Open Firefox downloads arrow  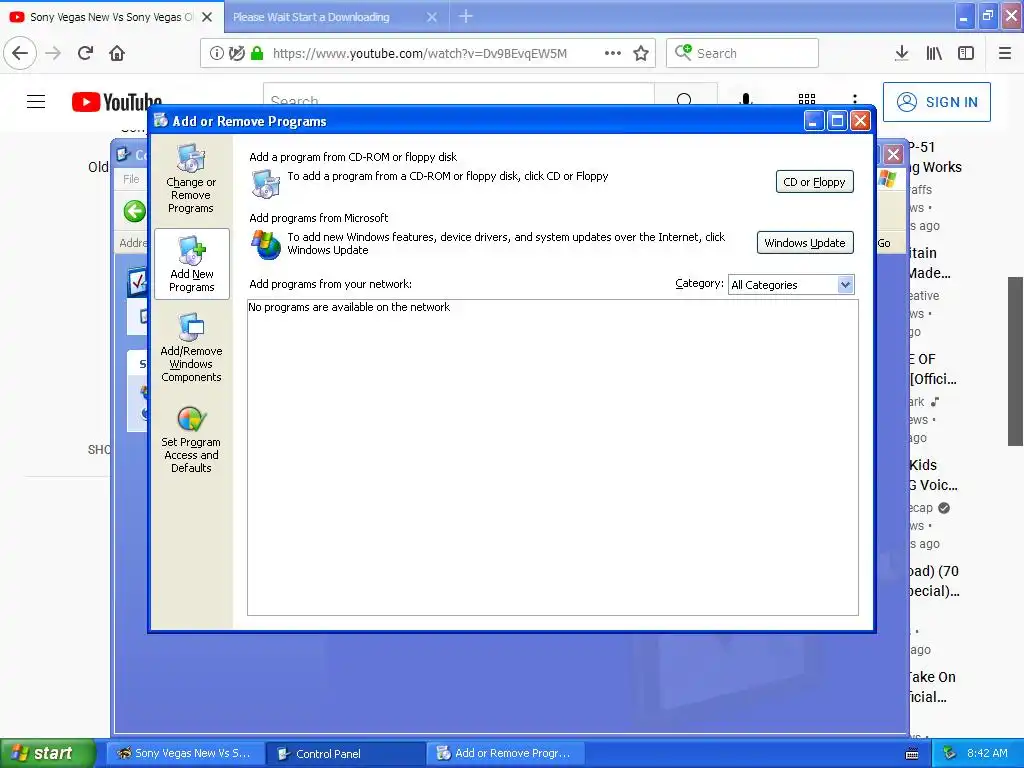pos(901,53)
